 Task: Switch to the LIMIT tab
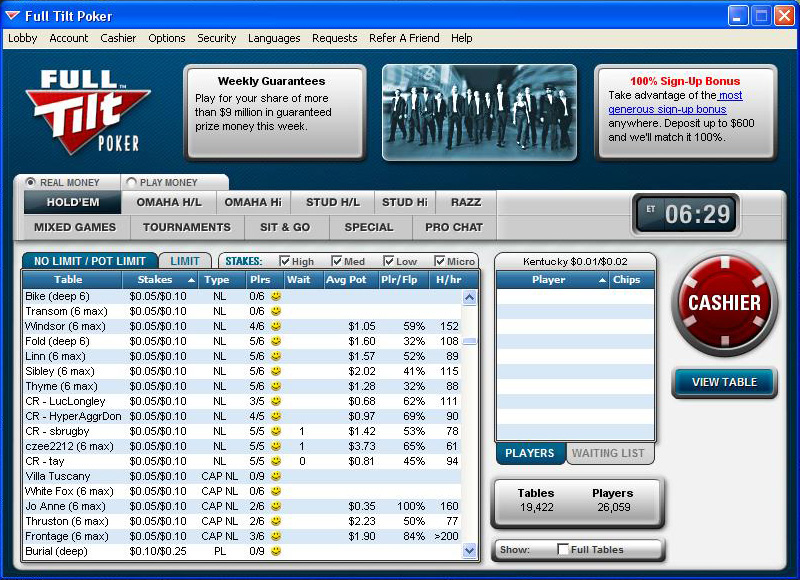[185, 261]
